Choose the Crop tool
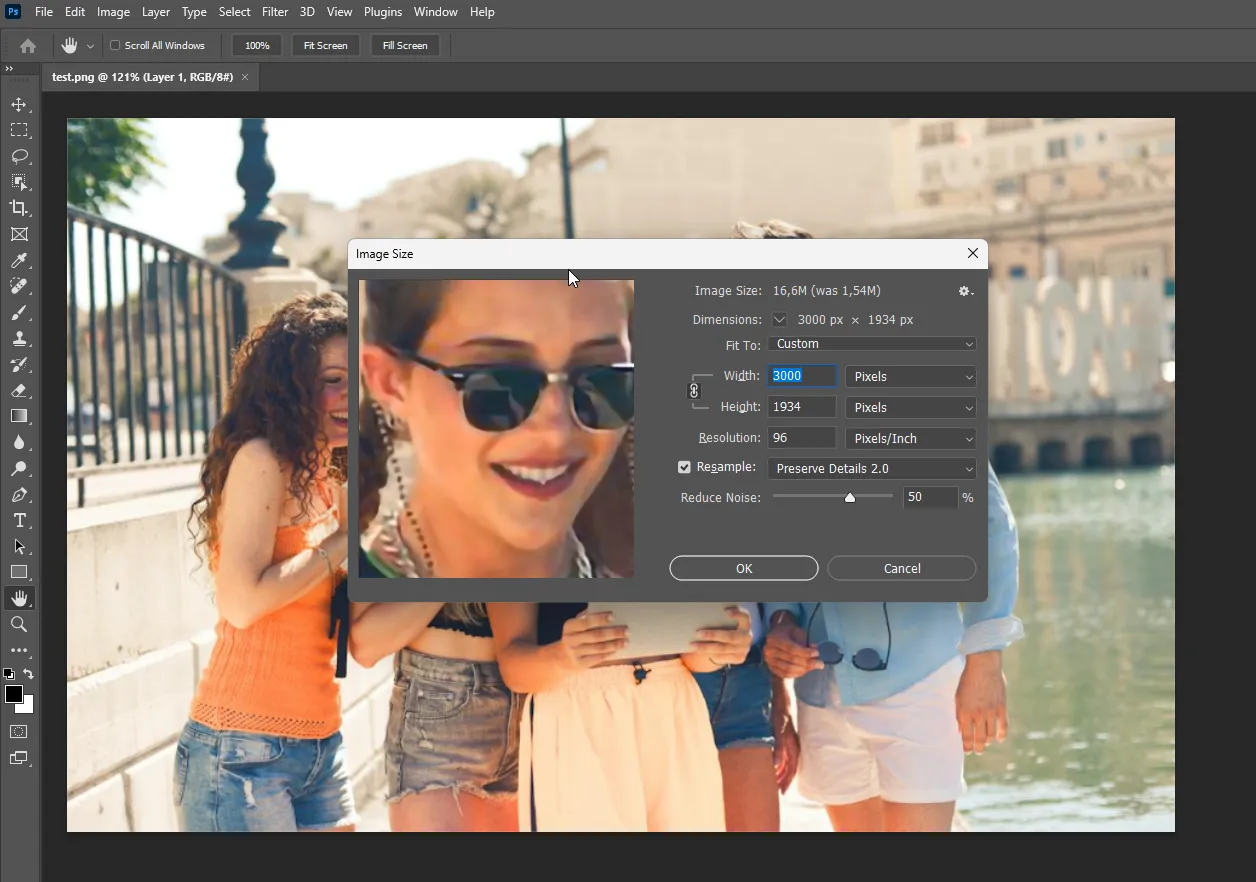The image size is (1256, 882). tap(20, 208)
